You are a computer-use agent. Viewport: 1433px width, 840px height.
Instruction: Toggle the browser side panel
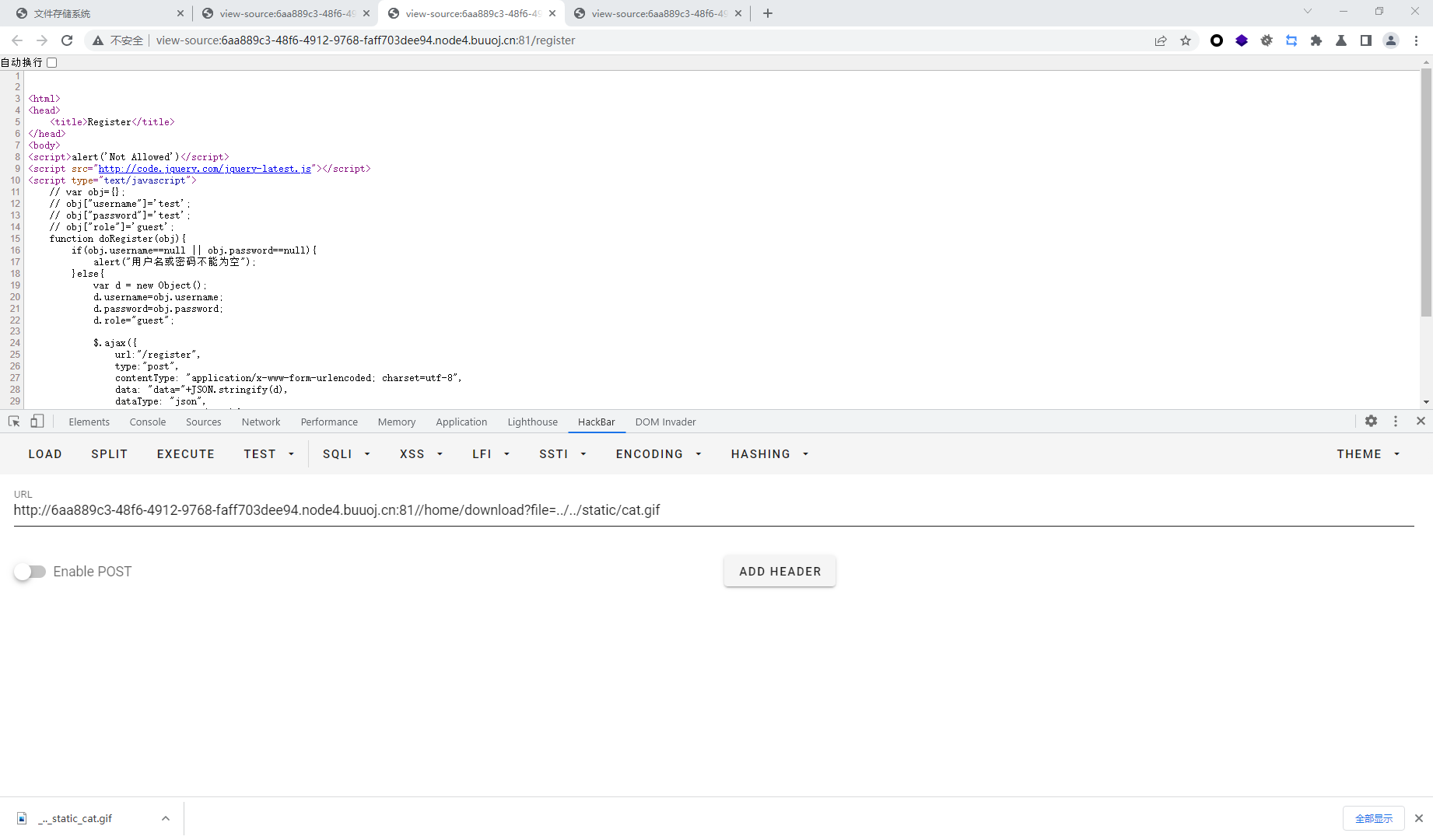click(1366, 40)
